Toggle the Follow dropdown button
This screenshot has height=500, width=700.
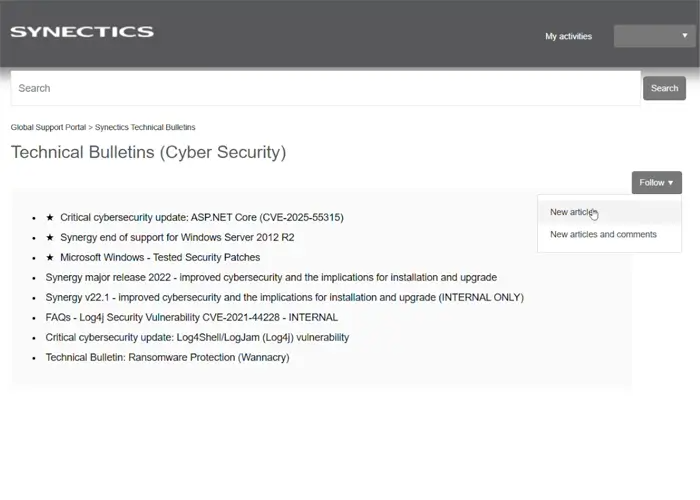(x=656, y=183)
